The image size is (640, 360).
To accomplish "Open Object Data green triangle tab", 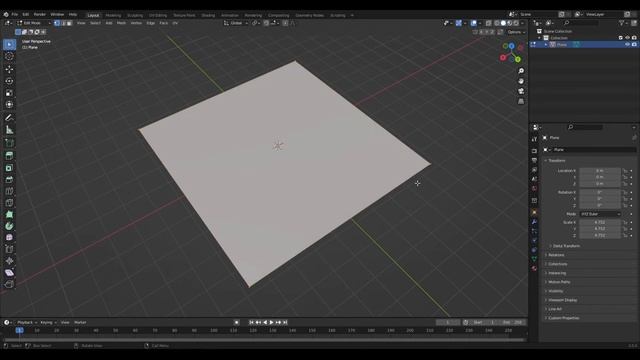I will click(534, 259).
